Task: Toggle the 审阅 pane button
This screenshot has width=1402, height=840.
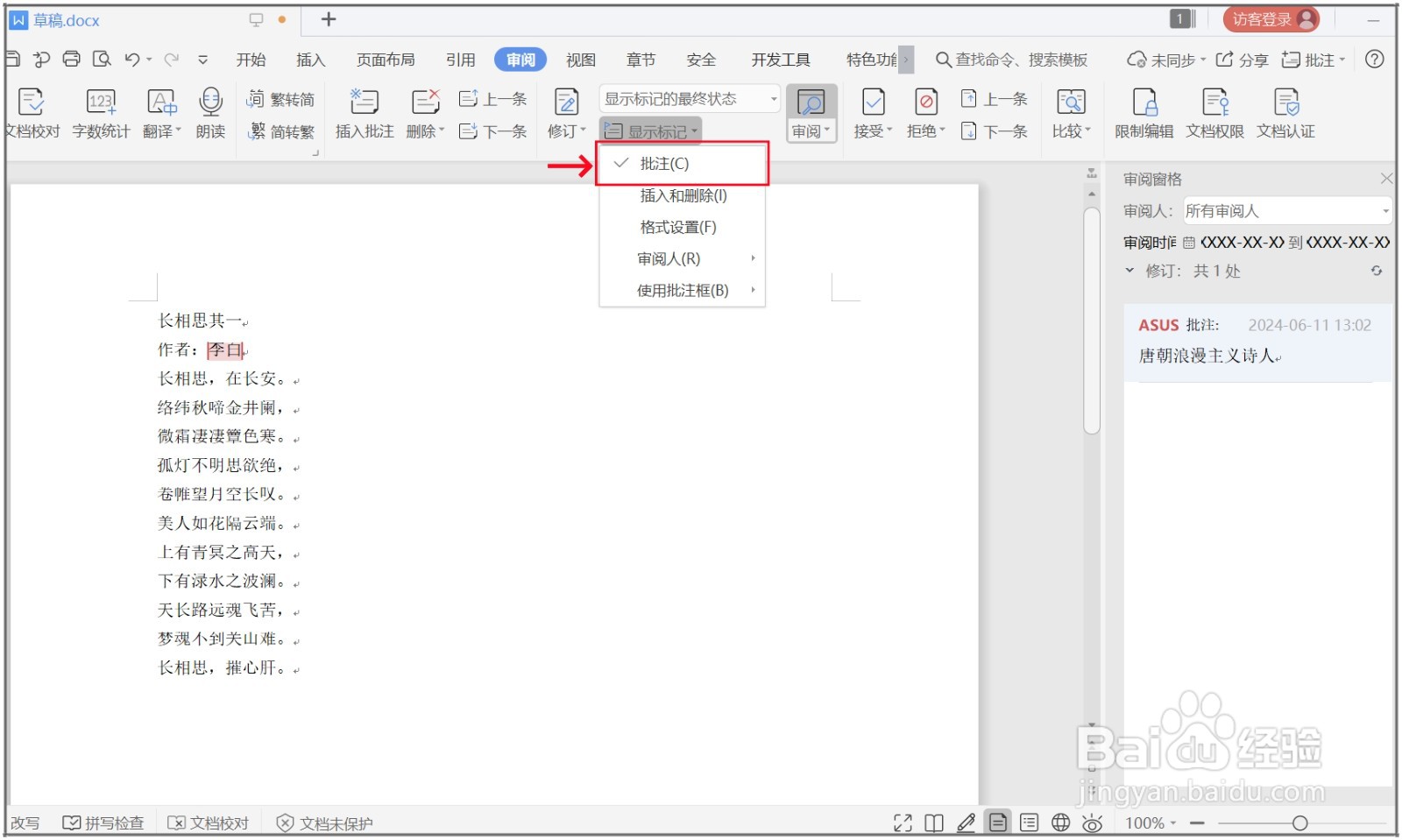Action: (811, 113)
